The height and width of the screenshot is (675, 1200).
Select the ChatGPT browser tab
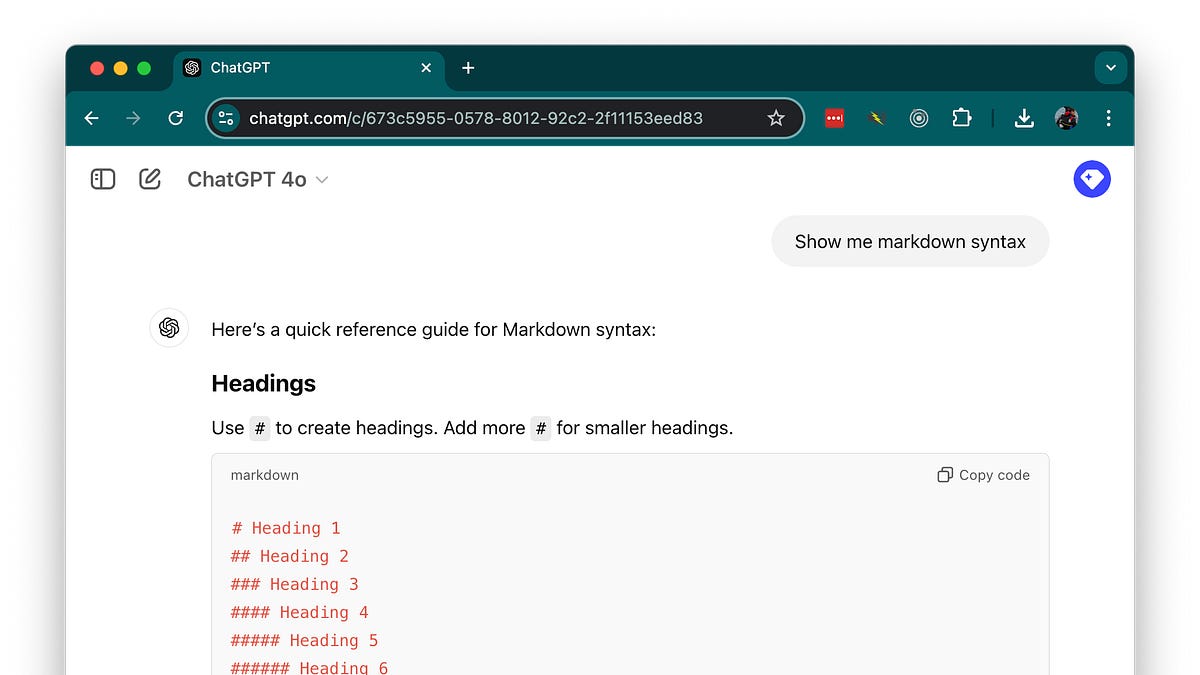coord(310,68)
